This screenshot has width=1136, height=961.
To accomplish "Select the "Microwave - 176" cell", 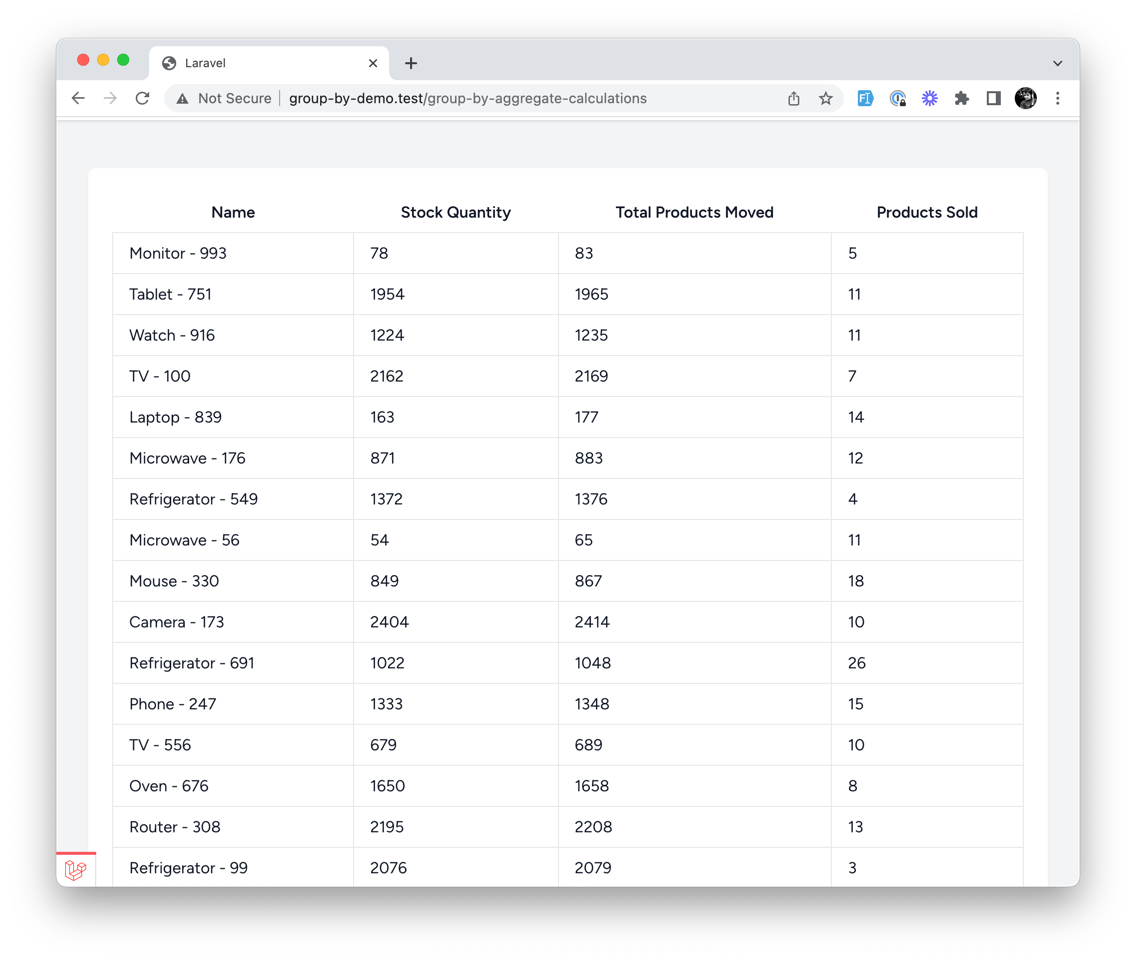I will [x=233, y=458].
